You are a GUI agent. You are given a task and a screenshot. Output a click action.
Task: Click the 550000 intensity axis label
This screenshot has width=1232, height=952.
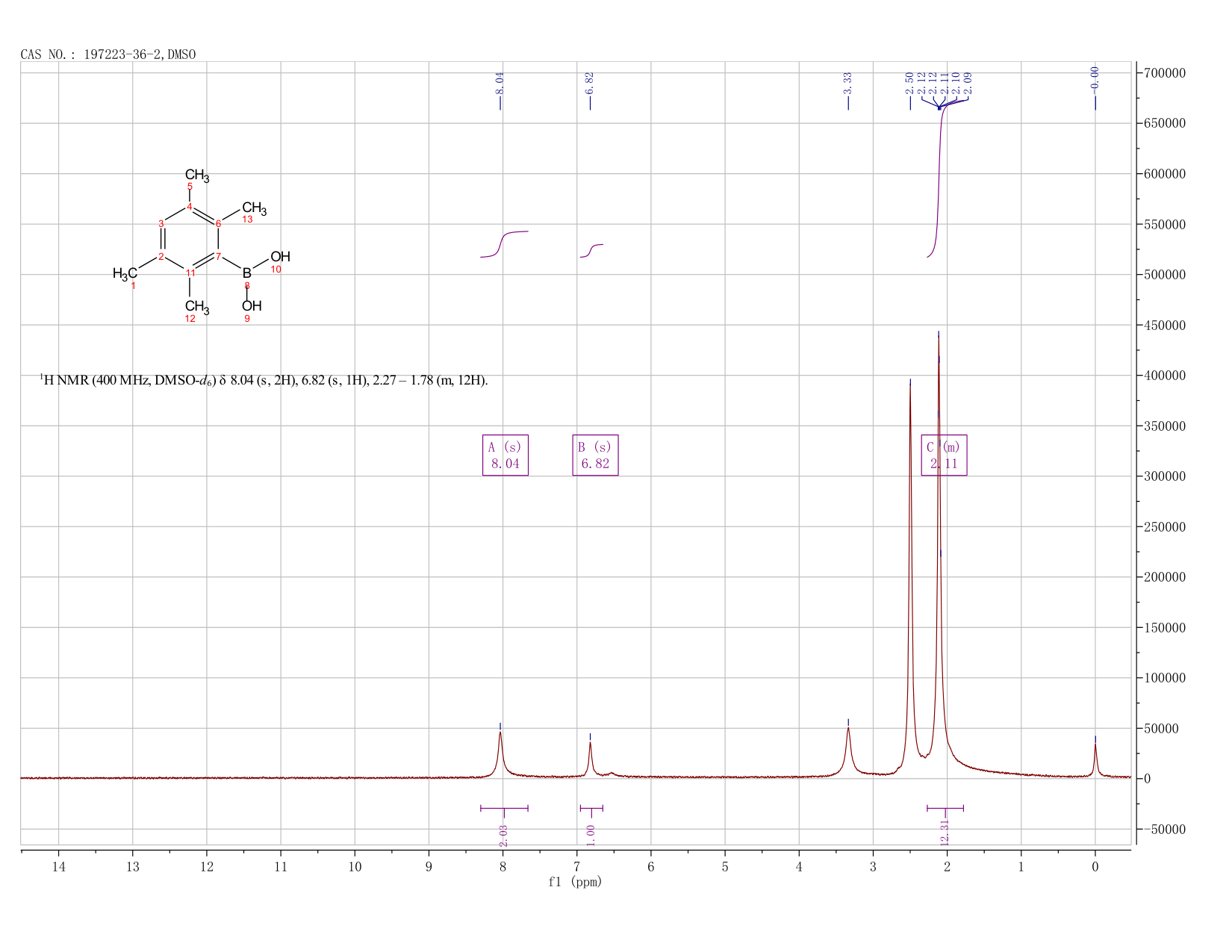1165,224
